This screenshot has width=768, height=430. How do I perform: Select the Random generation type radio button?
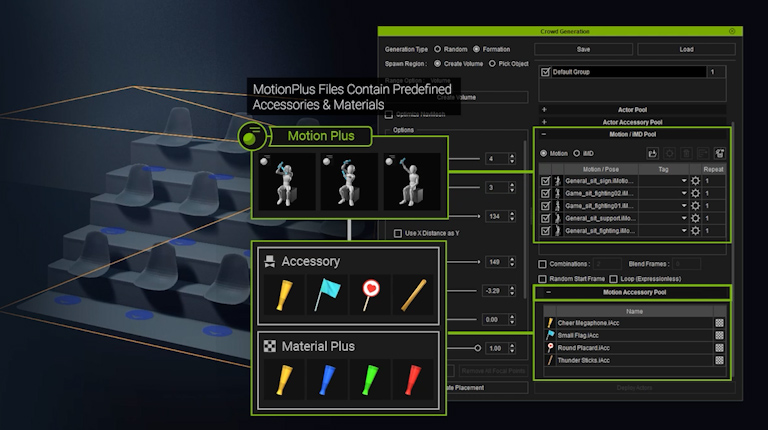pos(437,49)
